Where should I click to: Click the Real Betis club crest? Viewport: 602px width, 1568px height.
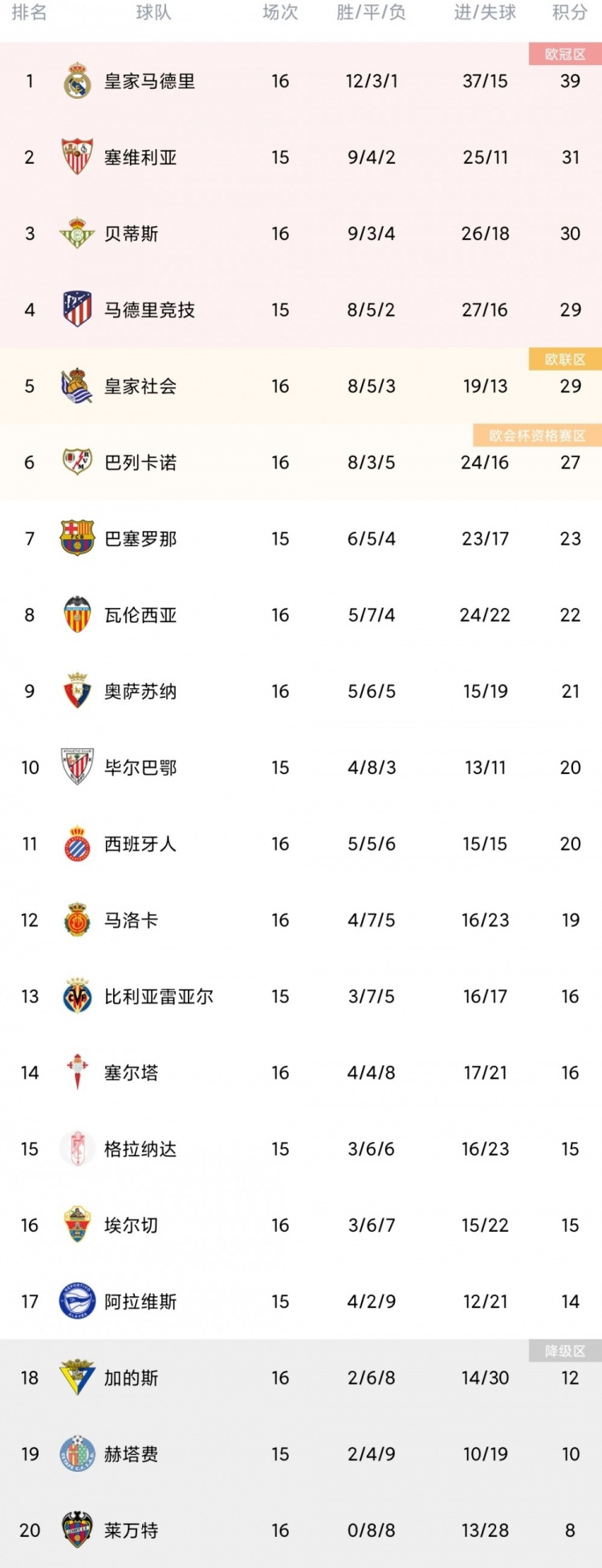(77, 233)
